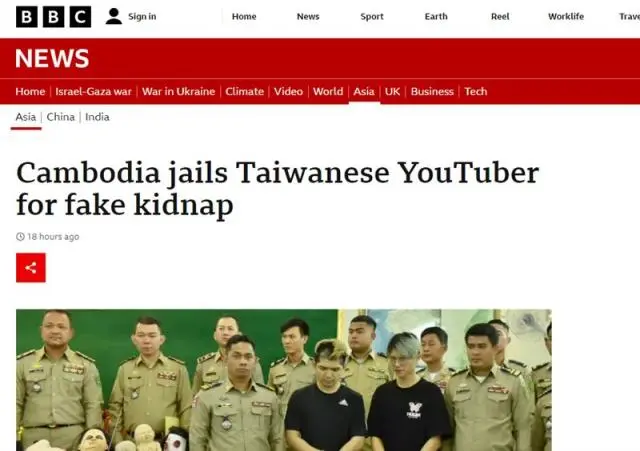The image size is (640, 451).
Task: Open the War in Ukraine section
Action: point(178,91)
